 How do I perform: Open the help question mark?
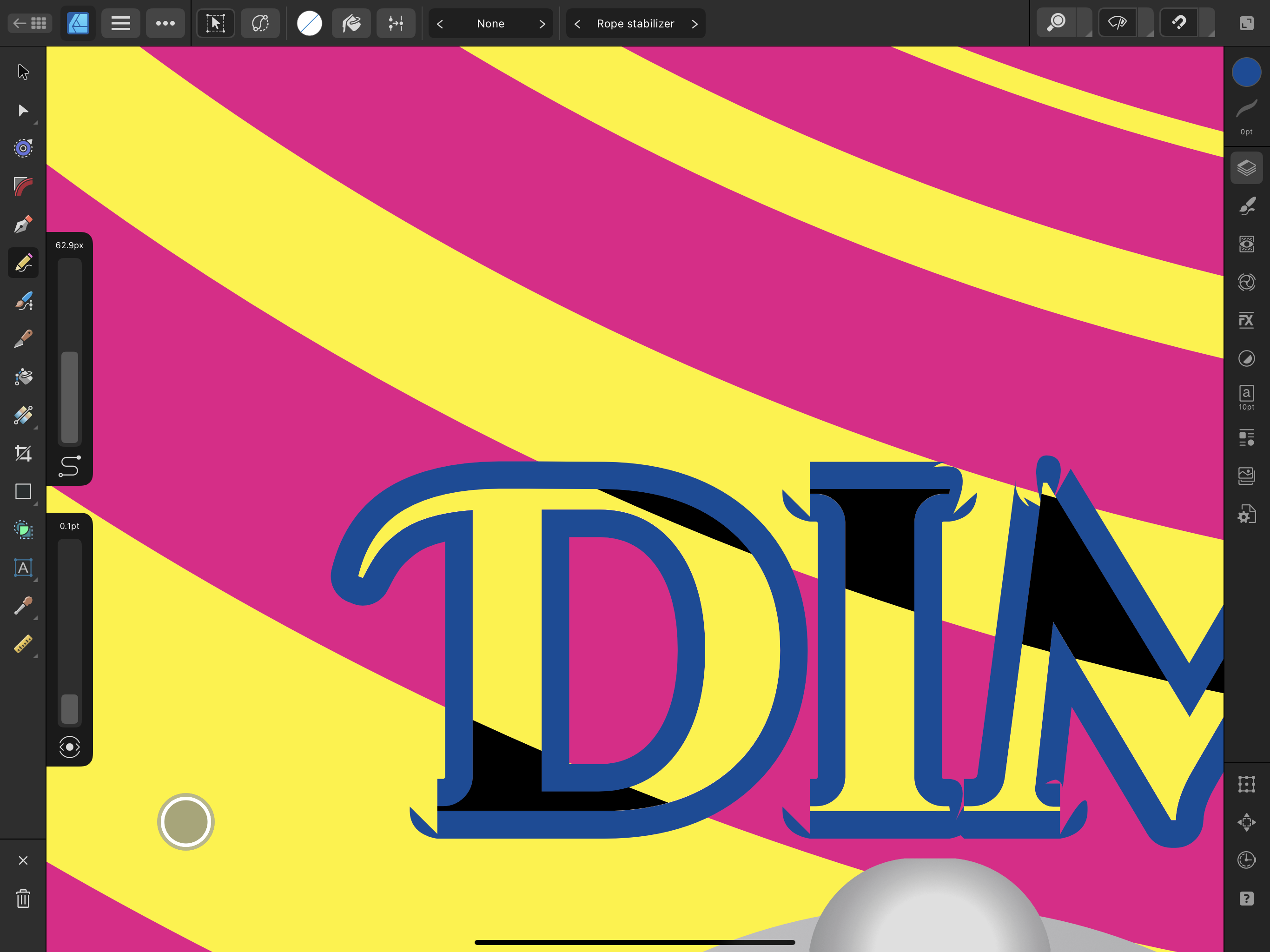coord(1246,899)
